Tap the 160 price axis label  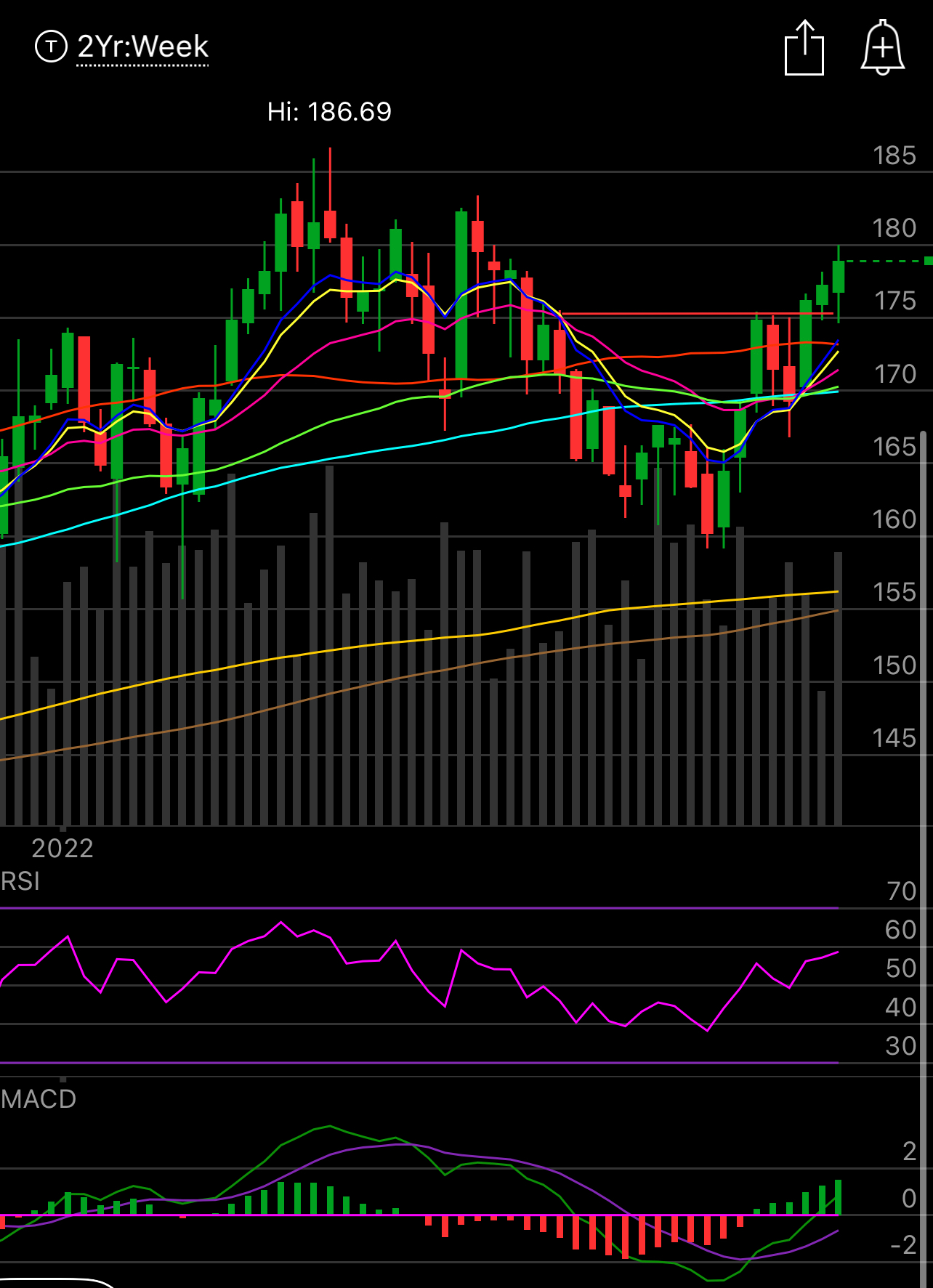(894, 519)
